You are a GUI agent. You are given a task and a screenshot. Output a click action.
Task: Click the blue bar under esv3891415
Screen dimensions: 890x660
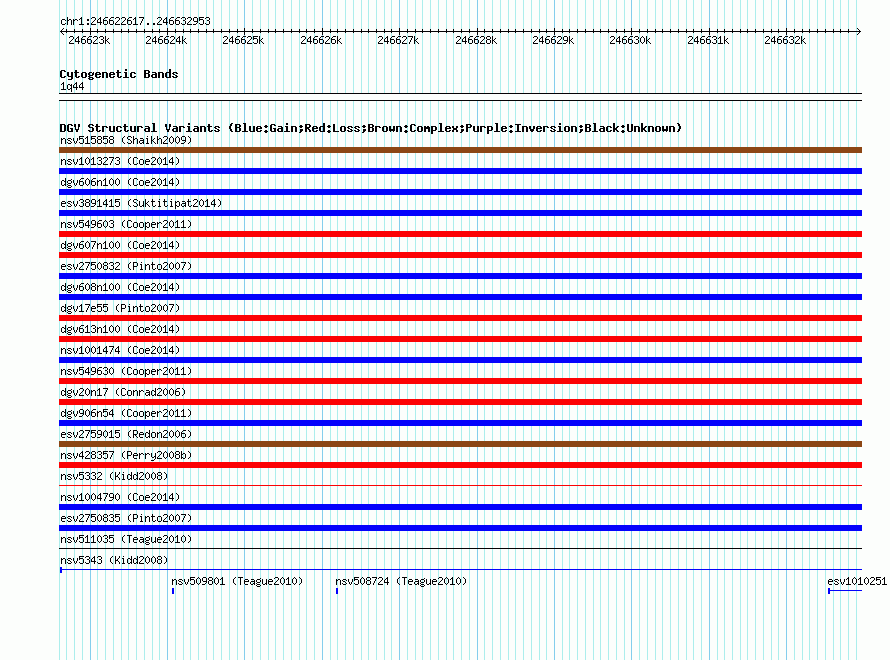[460, 213]
